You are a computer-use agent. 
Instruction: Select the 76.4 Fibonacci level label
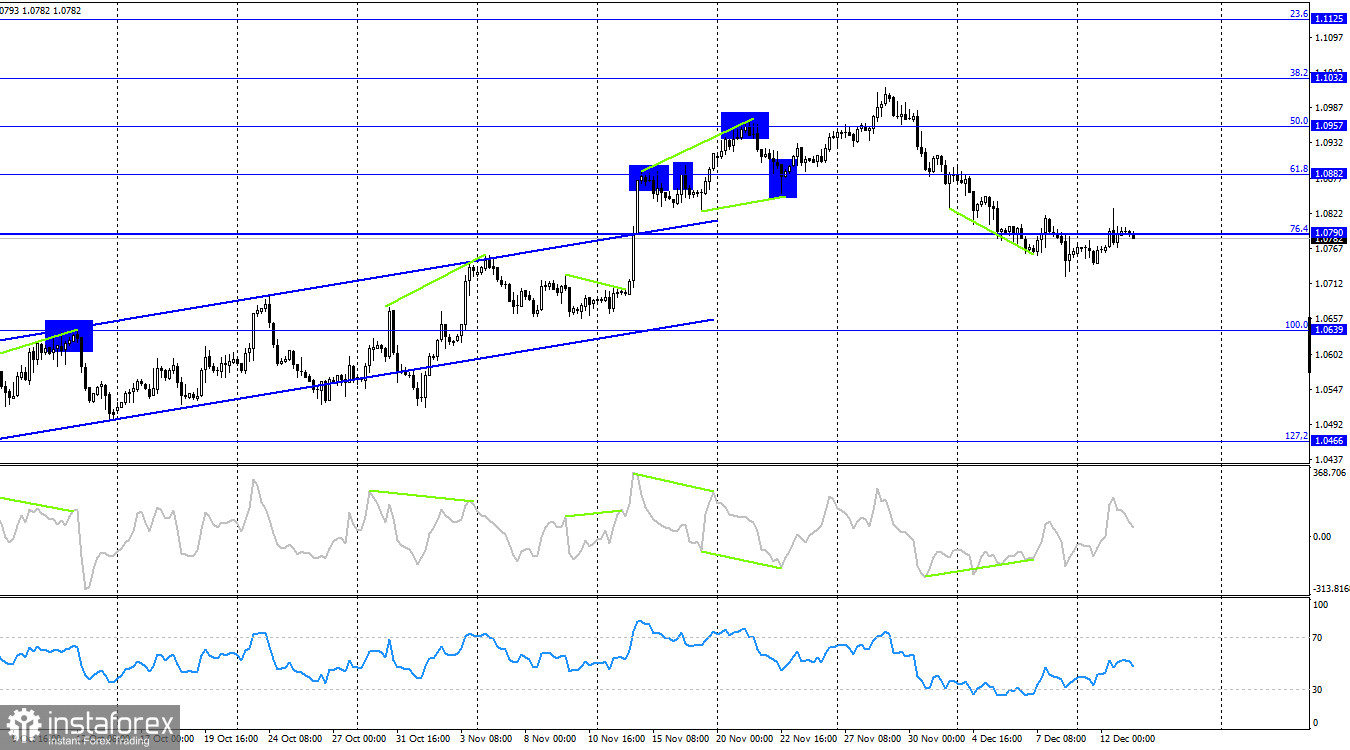coord(1299,228)
